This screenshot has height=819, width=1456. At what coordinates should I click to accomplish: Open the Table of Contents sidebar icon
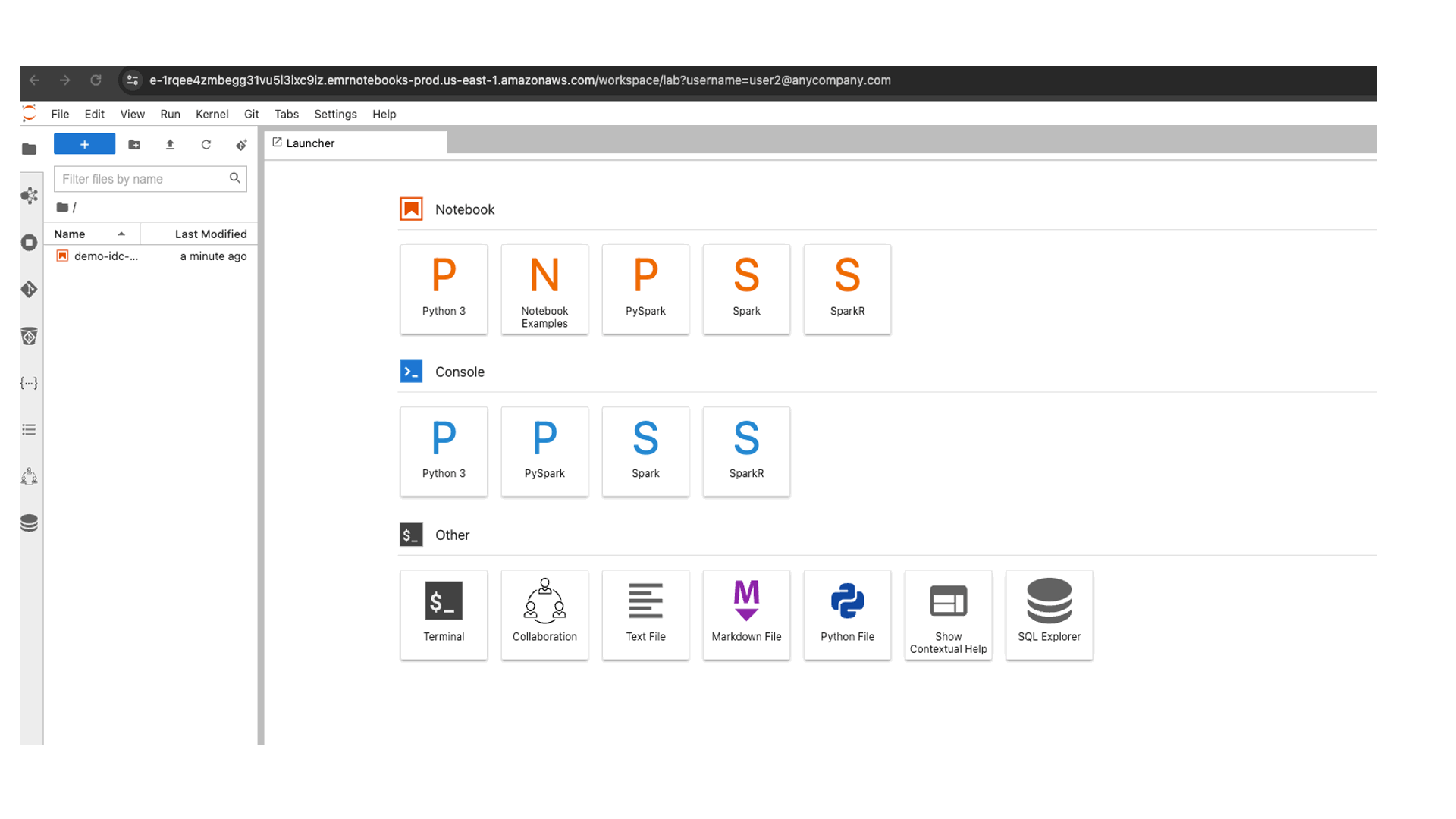pos(30,430)
